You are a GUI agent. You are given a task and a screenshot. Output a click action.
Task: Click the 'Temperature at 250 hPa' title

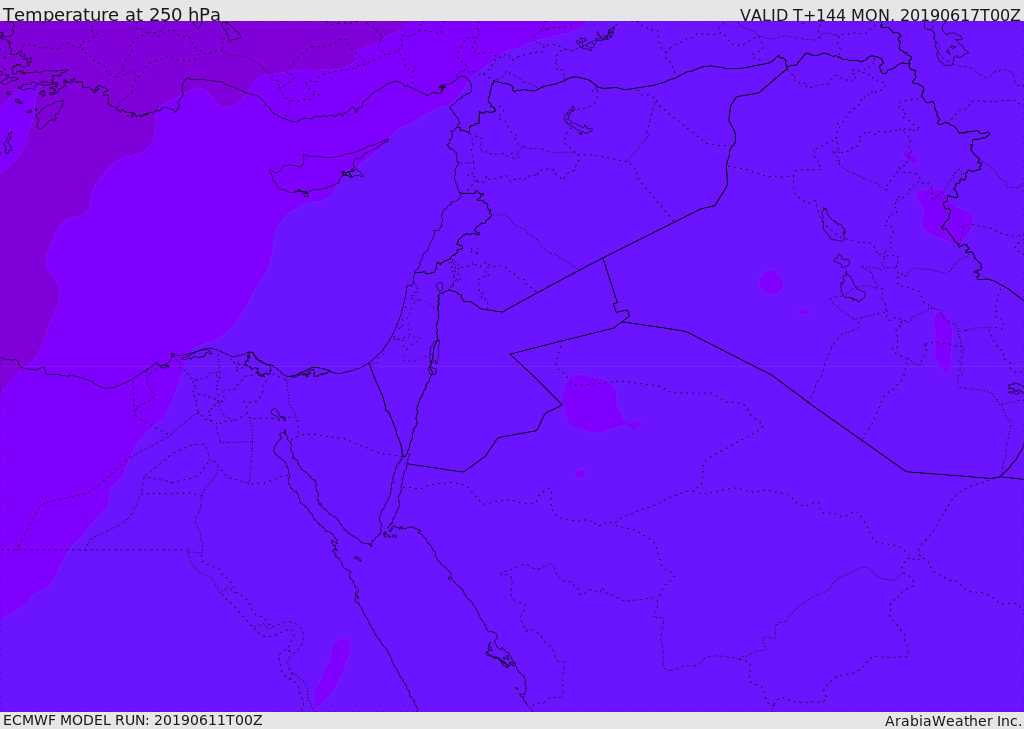pos(112,14)
